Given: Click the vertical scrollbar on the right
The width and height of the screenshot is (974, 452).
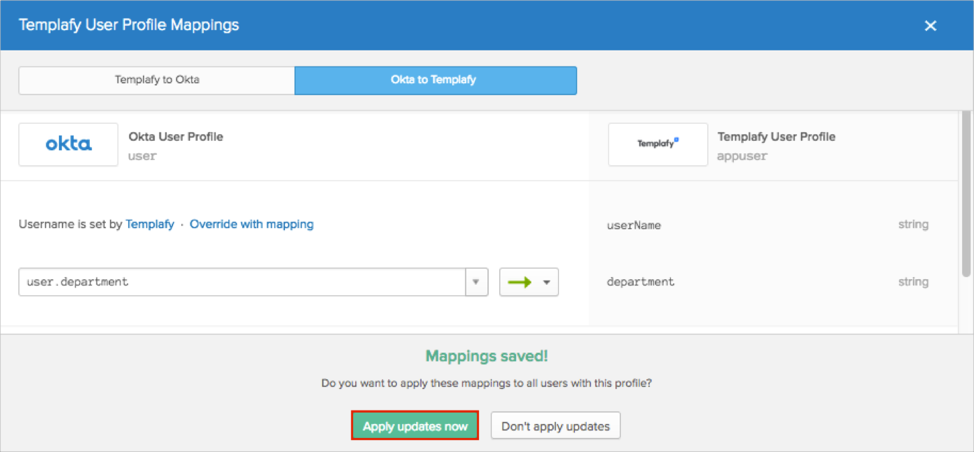Looking at the screenshot, I should coord(966,200).
